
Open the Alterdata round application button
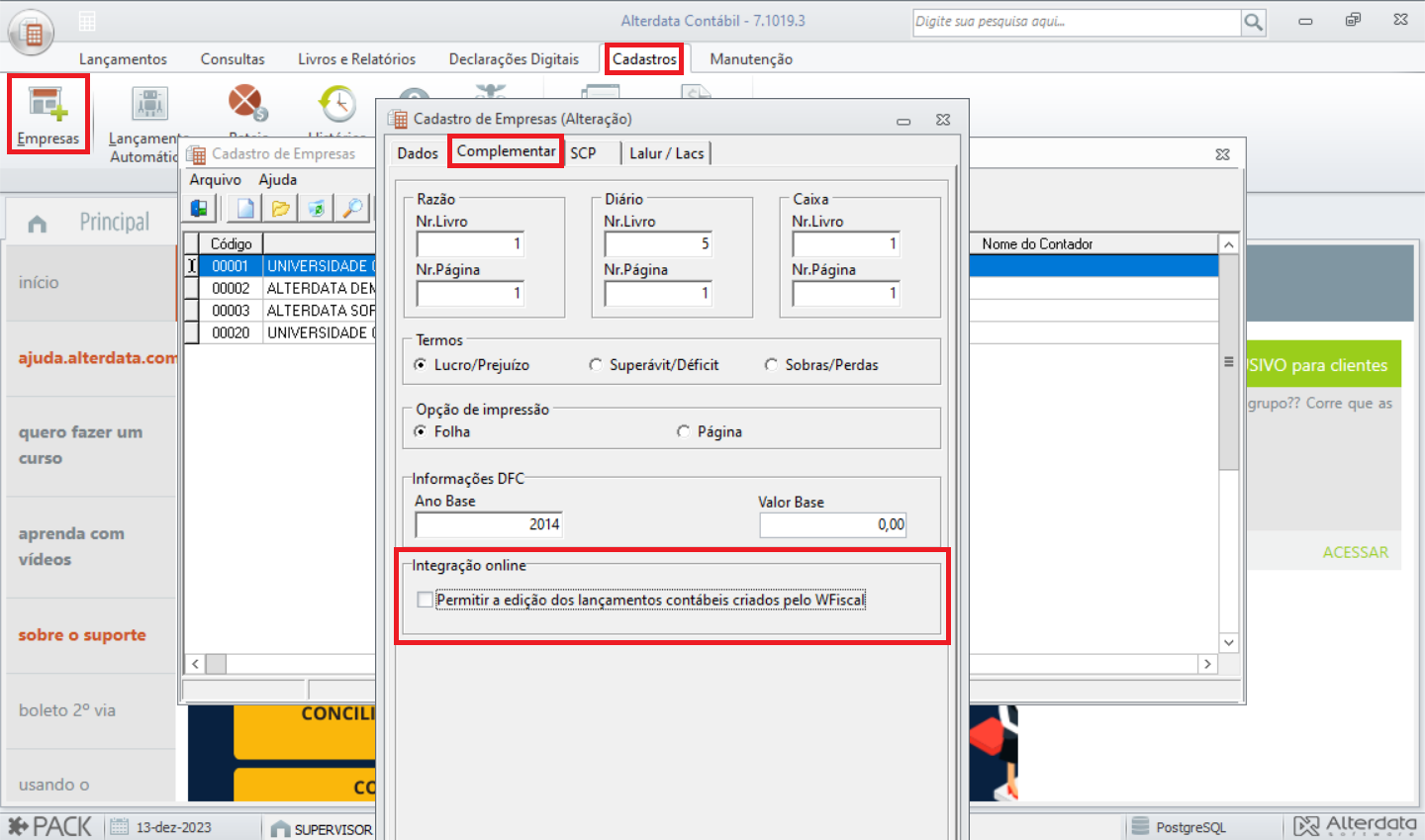click(x=31, y=32)
